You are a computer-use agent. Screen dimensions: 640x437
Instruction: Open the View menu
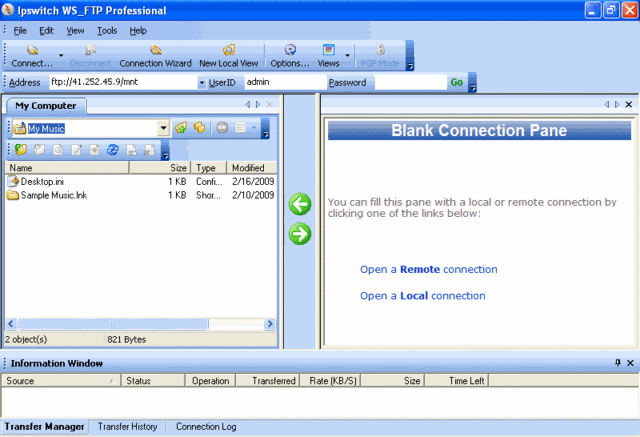(76, 31)
